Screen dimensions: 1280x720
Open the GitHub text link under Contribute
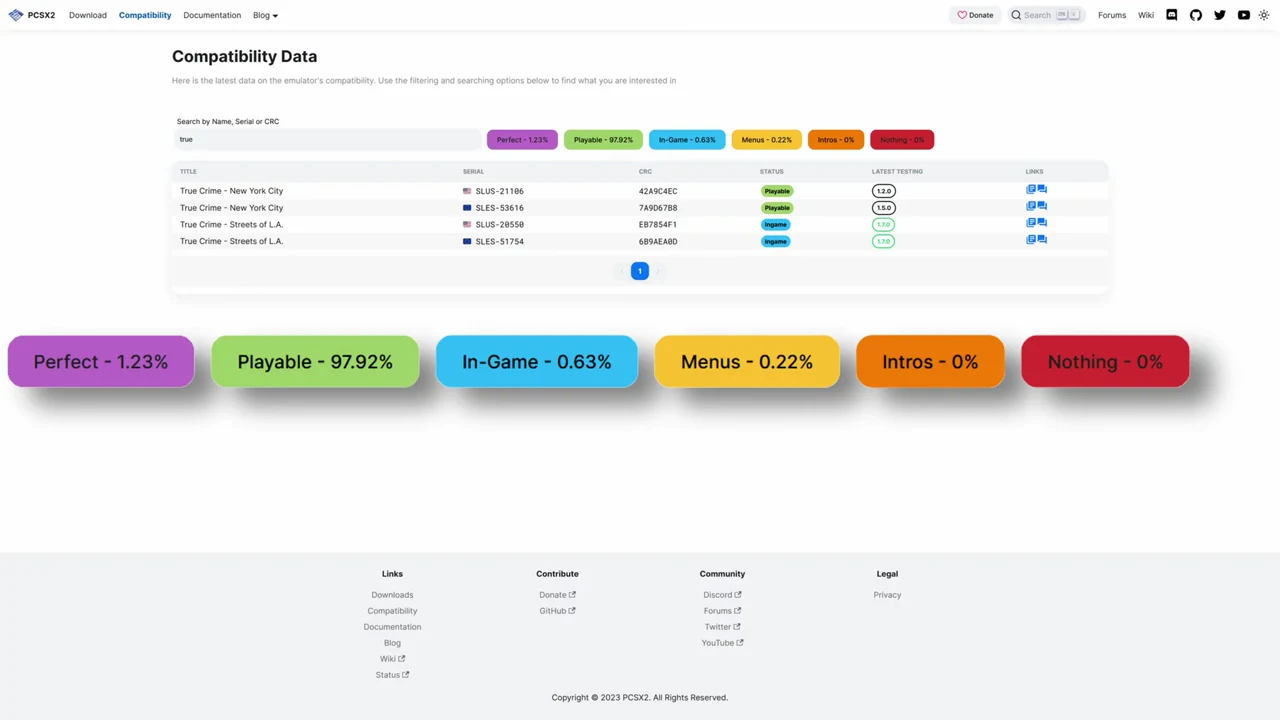click(x=557, y=611)
